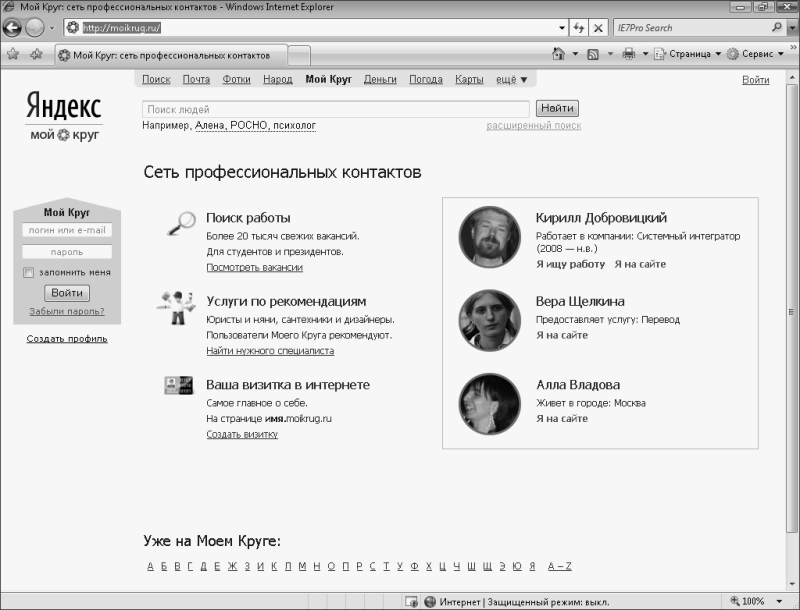The height and width of the screenshot is (610, 800).
Task: Click Вера Щелкина's profile photo
Action: pos(490,320)
